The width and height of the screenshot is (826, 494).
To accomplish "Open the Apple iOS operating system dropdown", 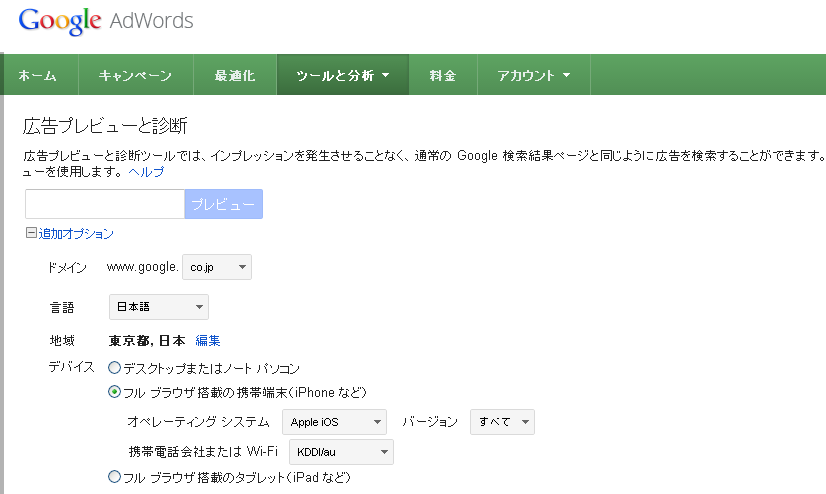I will [335, 422].
